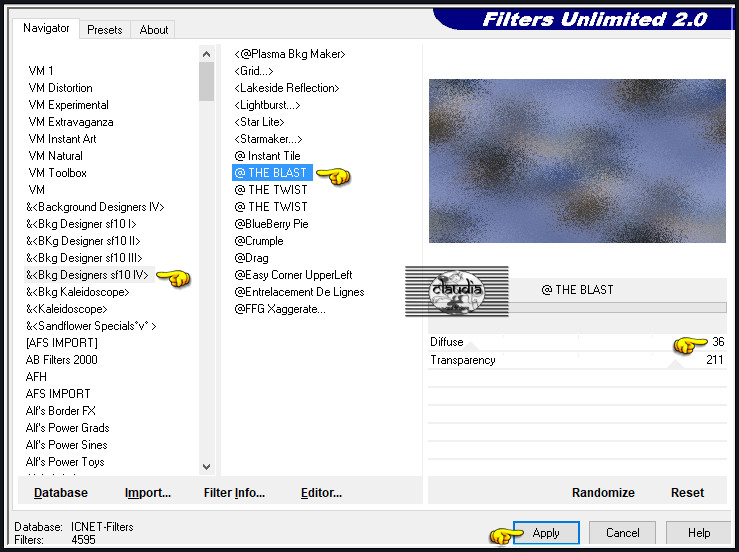The height and width of the screenshot is (552, 739).
Task: Select AB Filters 2000 category
Action: 62,360
